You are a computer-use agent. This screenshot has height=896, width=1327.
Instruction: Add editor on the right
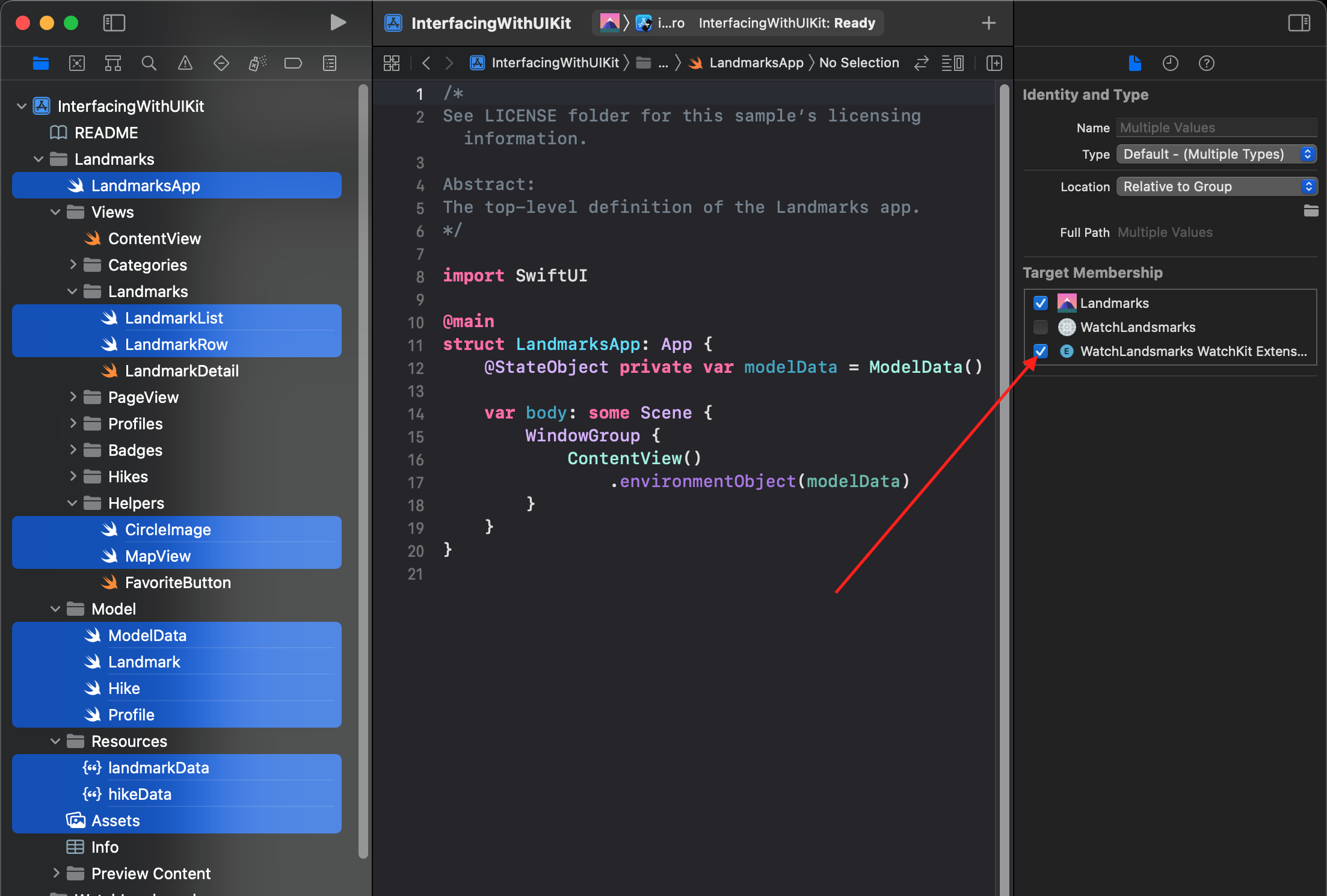tap(994, 63)
